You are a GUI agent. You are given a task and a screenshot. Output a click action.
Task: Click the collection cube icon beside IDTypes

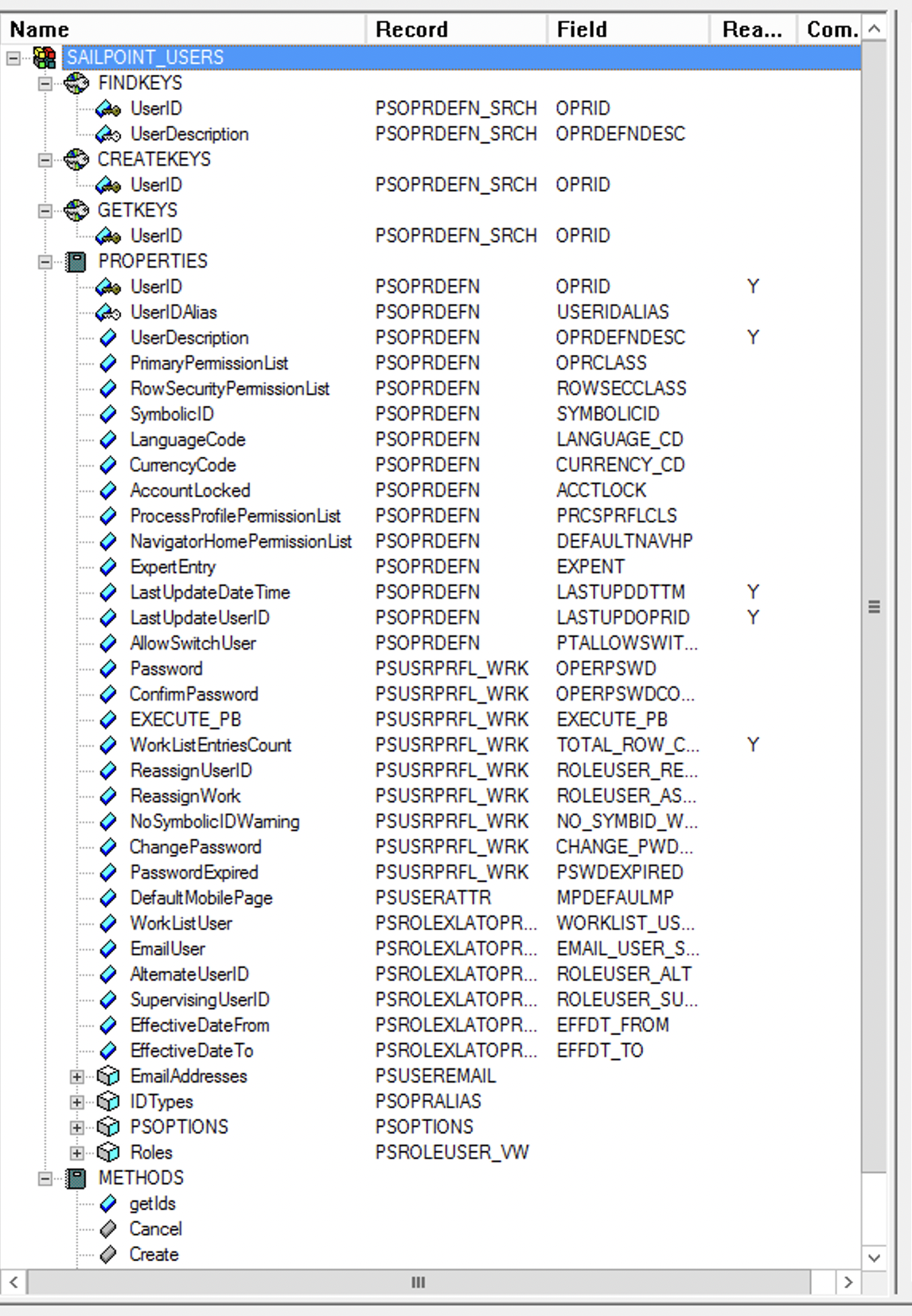pos(108,1102)
